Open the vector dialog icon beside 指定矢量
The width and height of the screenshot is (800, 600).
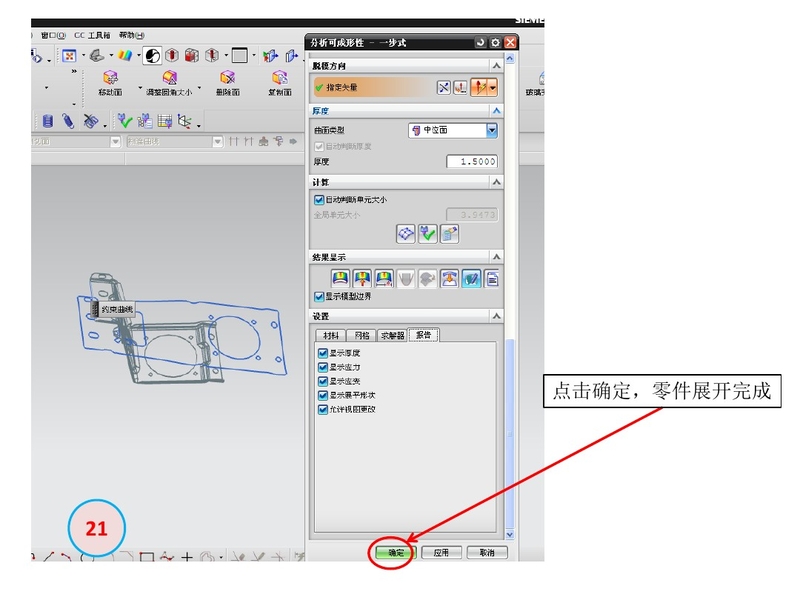tap(460, 88)
